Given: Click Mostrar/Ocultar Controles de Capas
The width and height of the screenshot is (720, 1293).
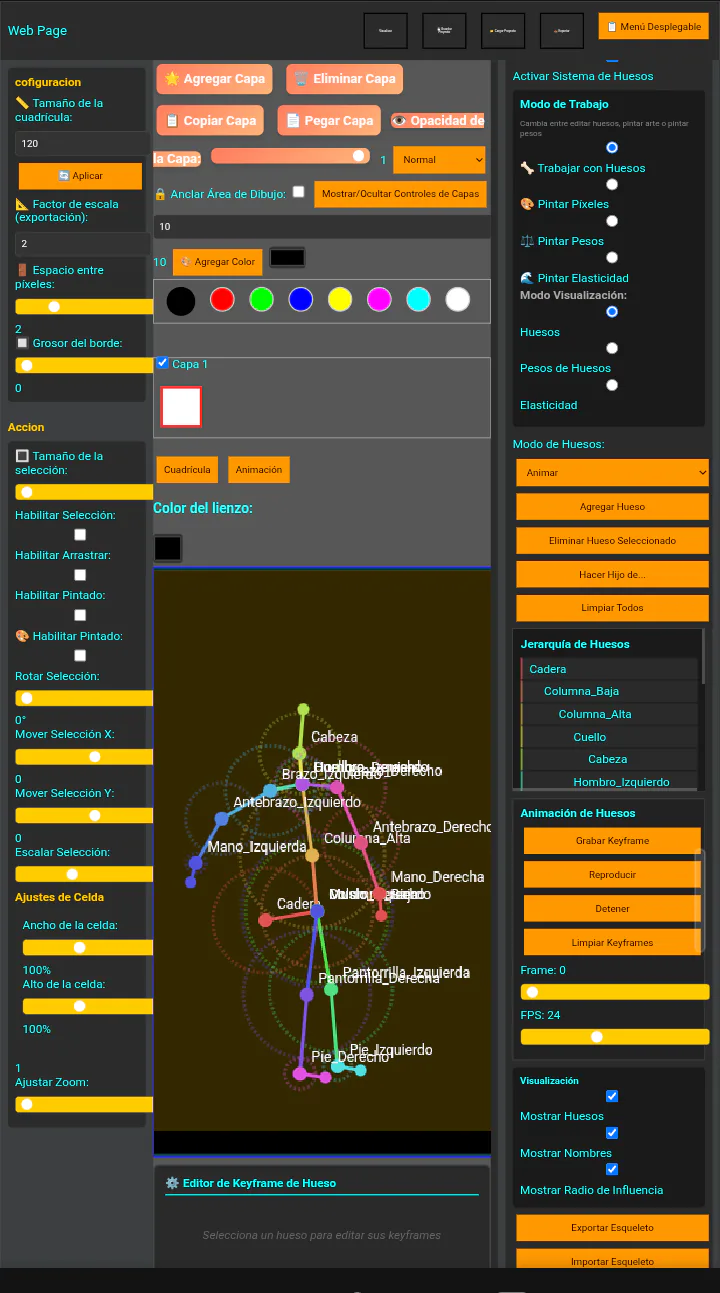Looking at the screenshot, I should (400, 194).
